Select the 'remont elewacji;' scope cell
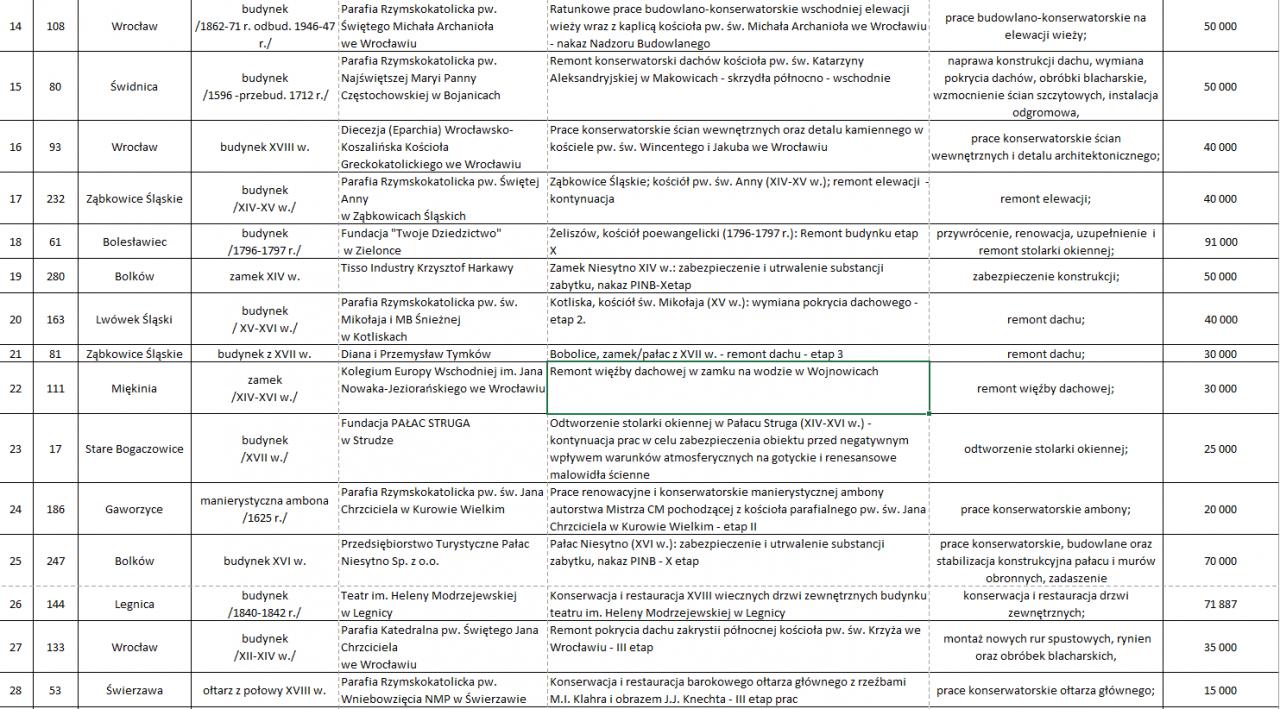This screenshot has height=709, width=1280. (1045, 199)
